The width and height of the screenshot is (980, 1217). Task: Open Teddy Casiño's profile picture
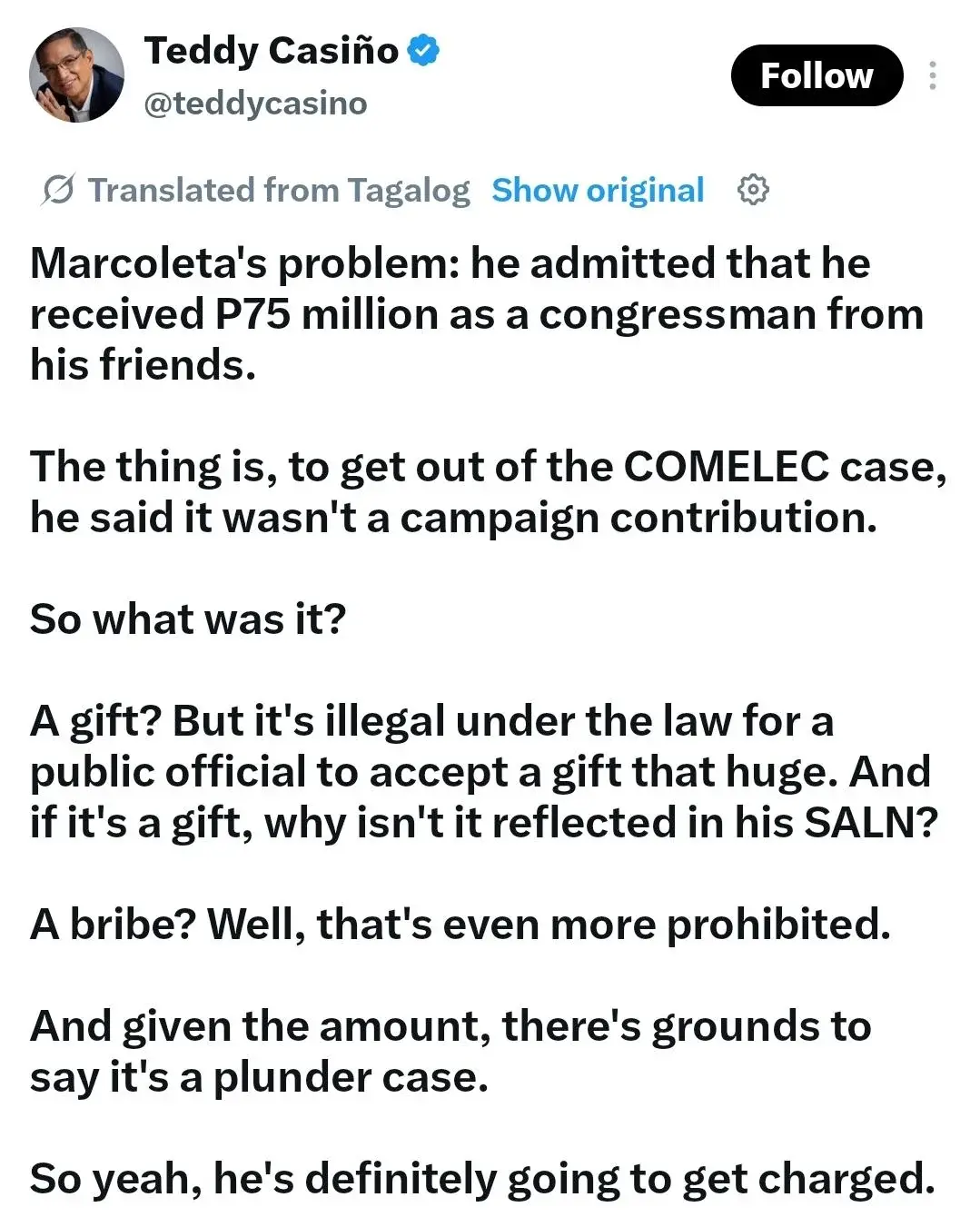coord(76,75)
